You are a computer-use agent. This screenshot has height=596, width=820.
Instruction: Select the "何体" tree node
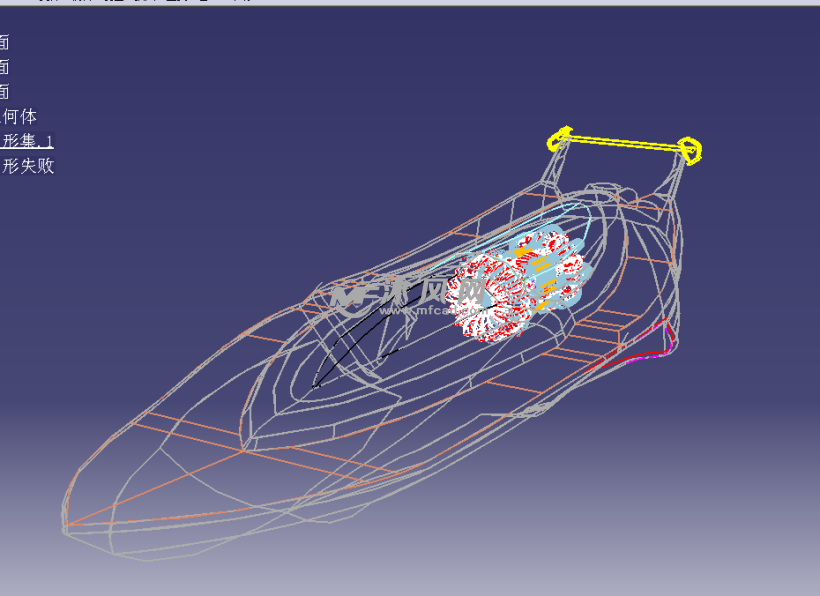[19, 117]
